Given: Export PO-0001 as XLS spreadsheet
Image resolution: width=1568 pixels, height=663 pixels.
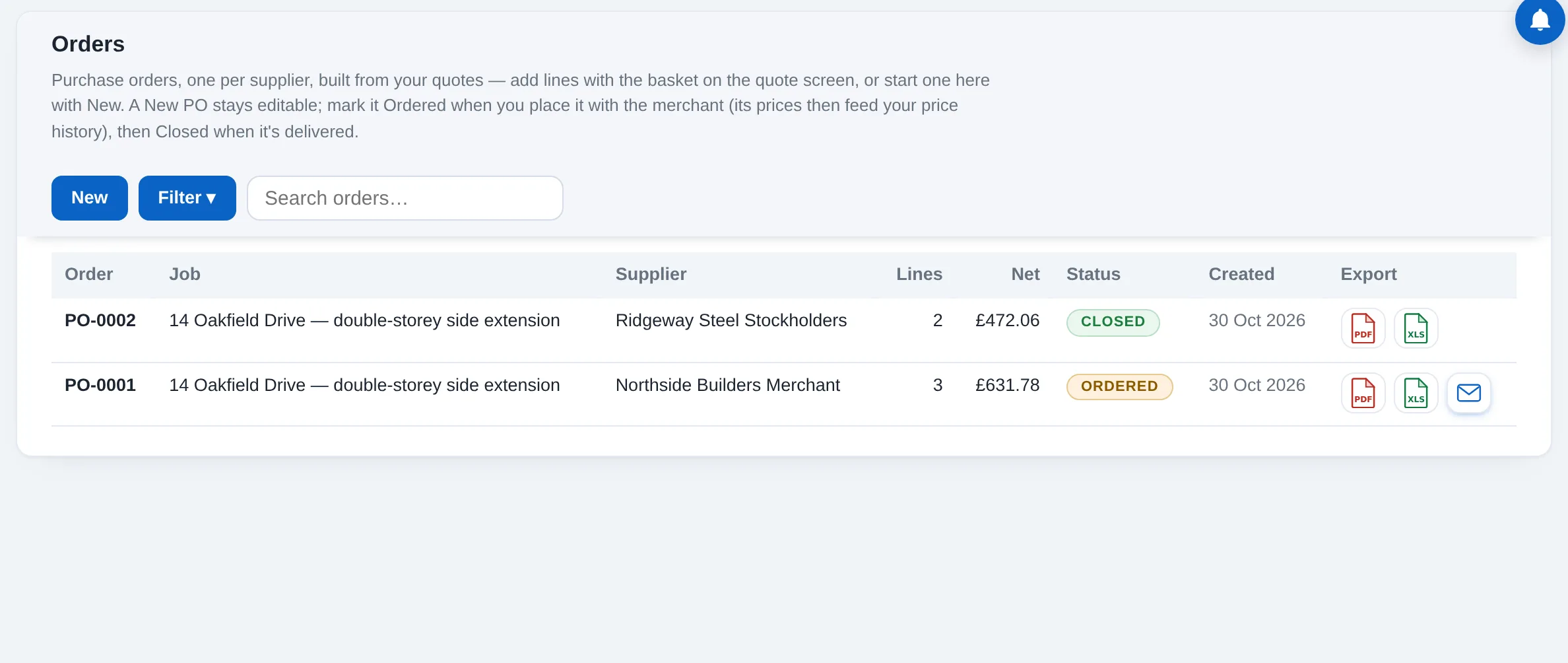Looking at the screenshot, I should tap(1416, 393).
